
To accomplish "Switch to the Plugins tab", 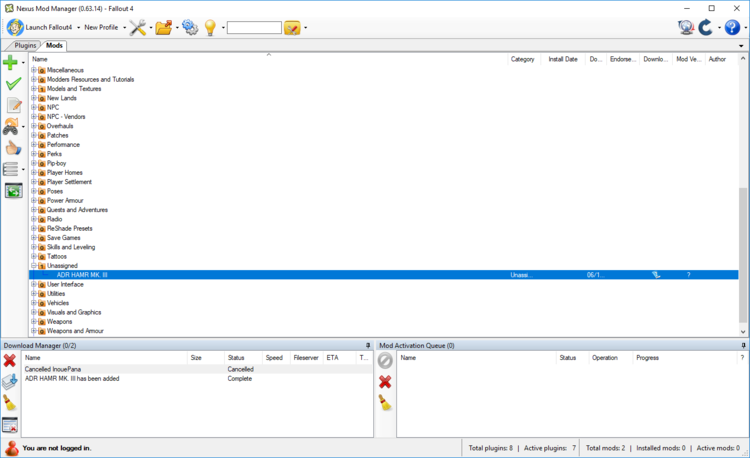I will pyautogui.click(x=25, y=45).
